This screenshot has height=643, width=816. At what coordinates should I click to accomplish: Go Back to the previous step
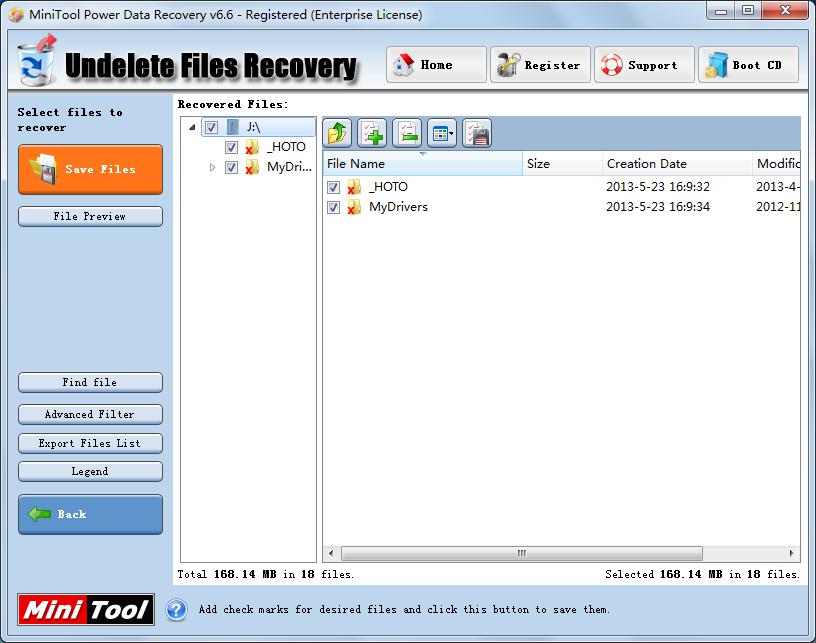pos(91,515)
